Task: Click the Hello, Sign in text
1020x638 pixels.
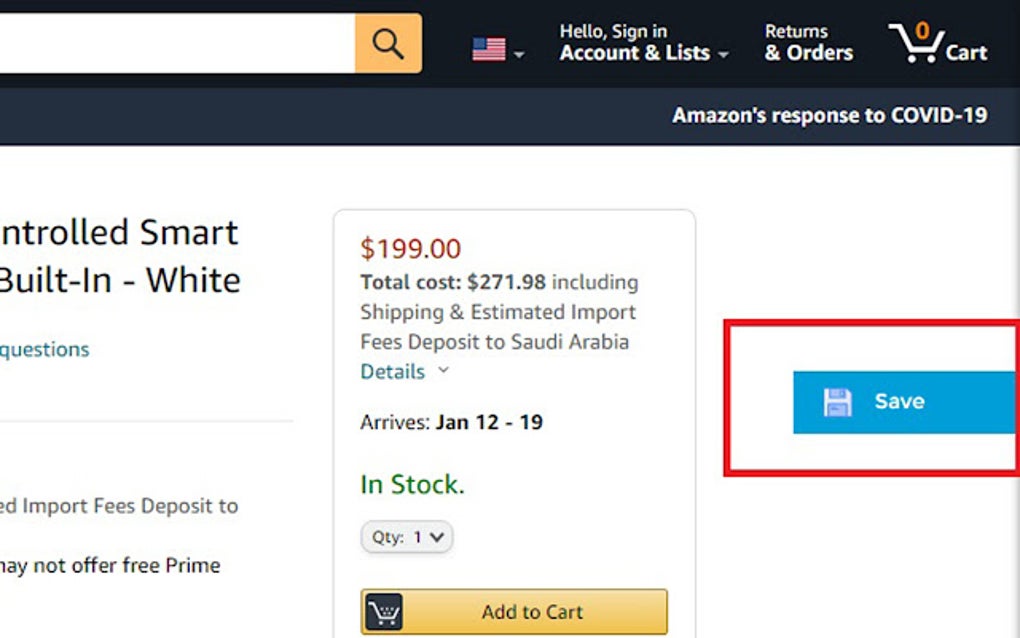Action: click(x=613, y=31)
